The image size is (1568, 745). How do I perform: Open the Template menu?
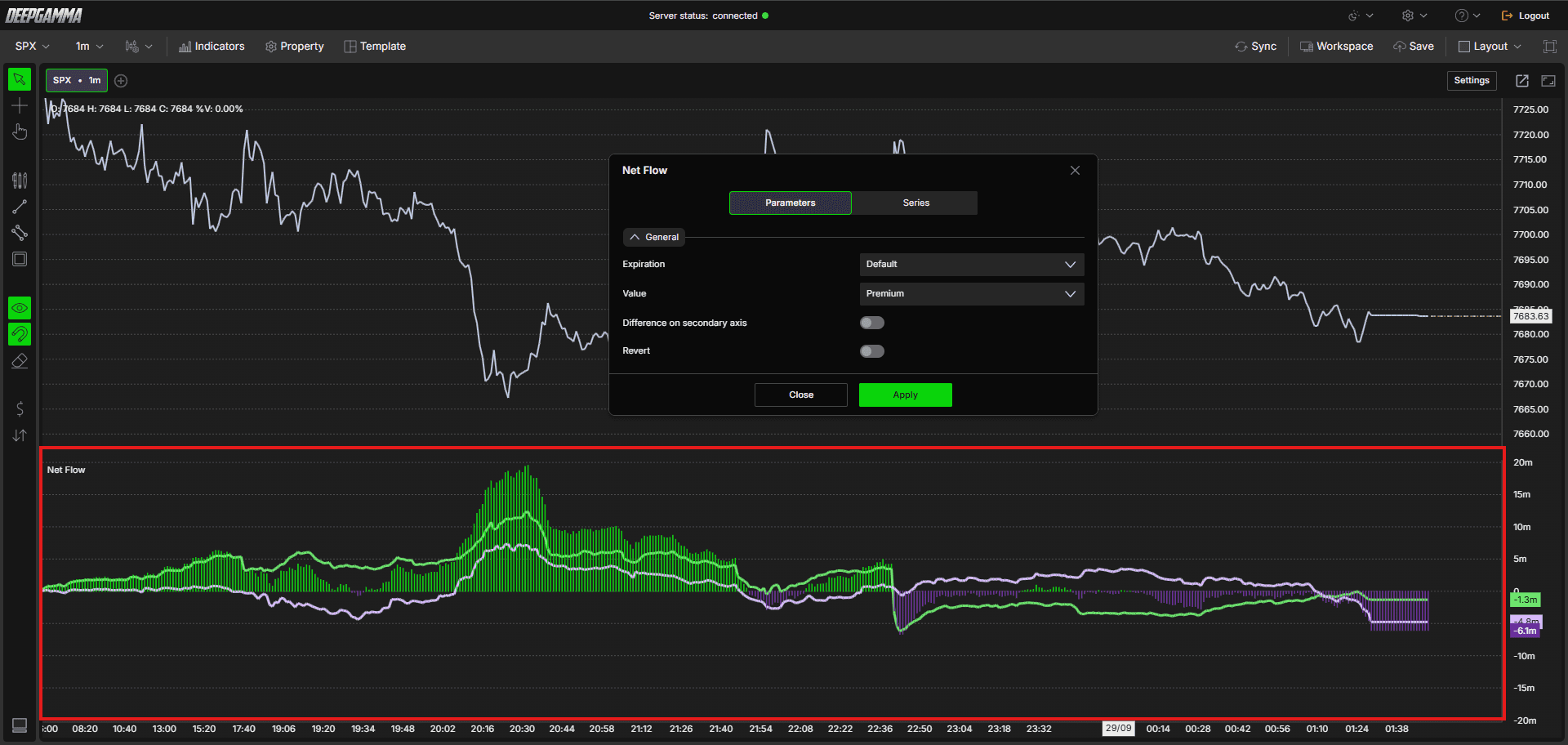[375, 47]
